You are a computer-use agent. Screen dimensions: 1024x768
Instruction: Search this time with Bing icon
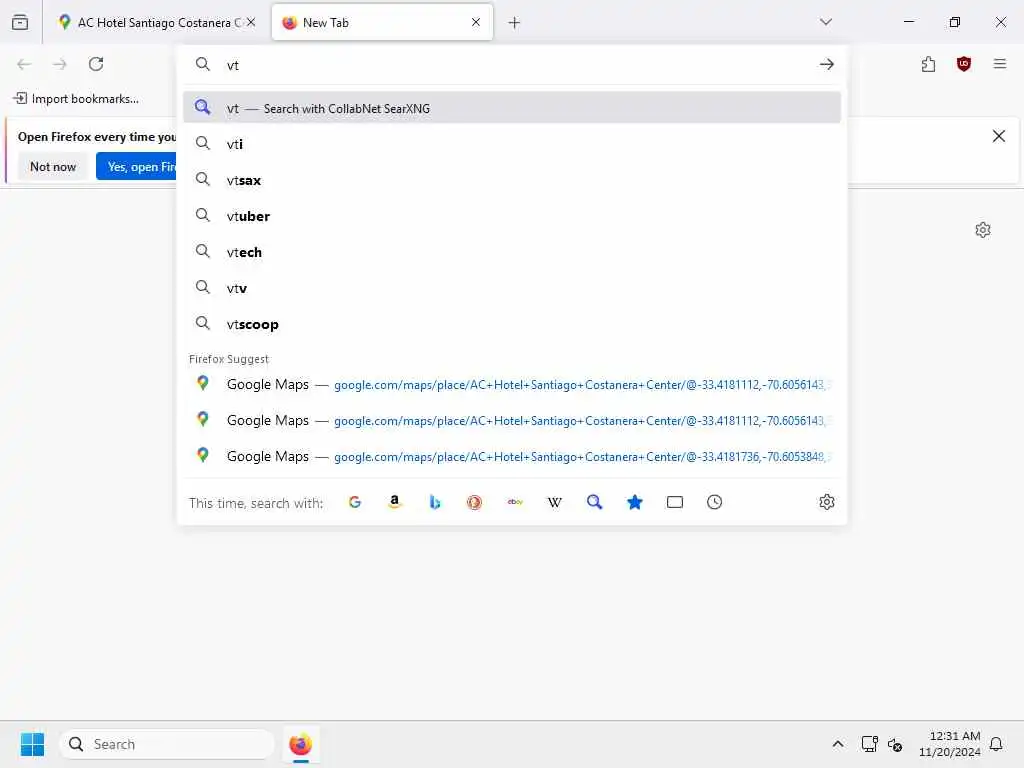(435, 502)
